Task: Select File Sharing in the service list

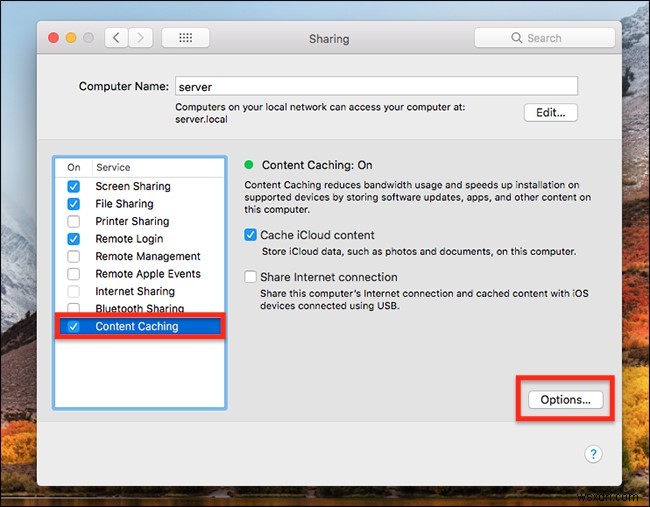Action: click(124, 204)
